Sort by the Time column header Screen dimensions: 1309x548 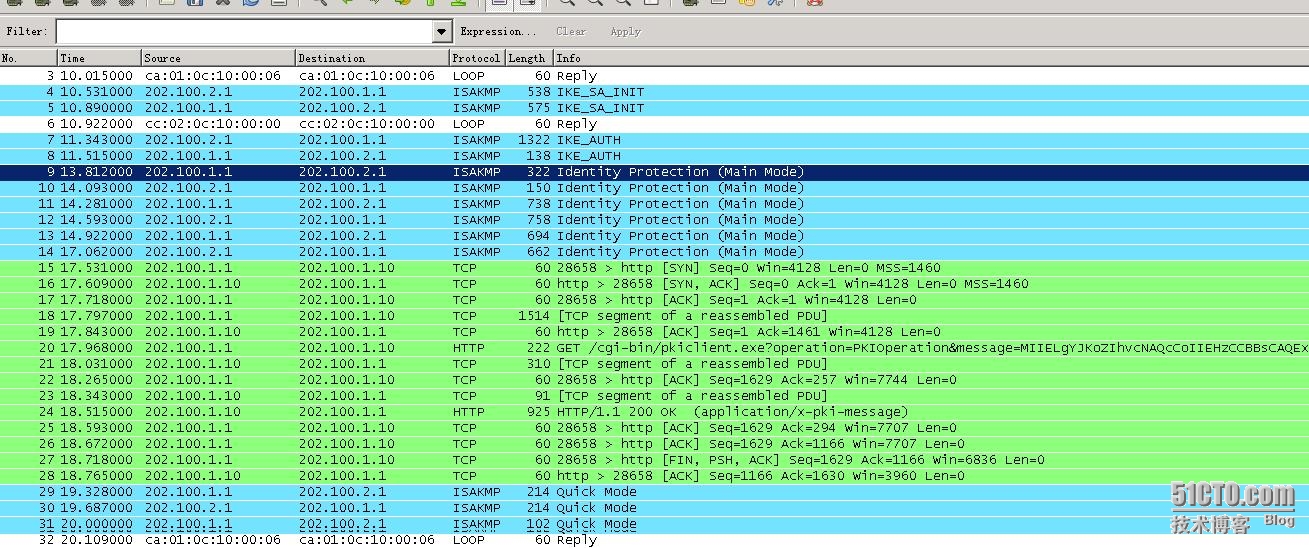point(99,58)
